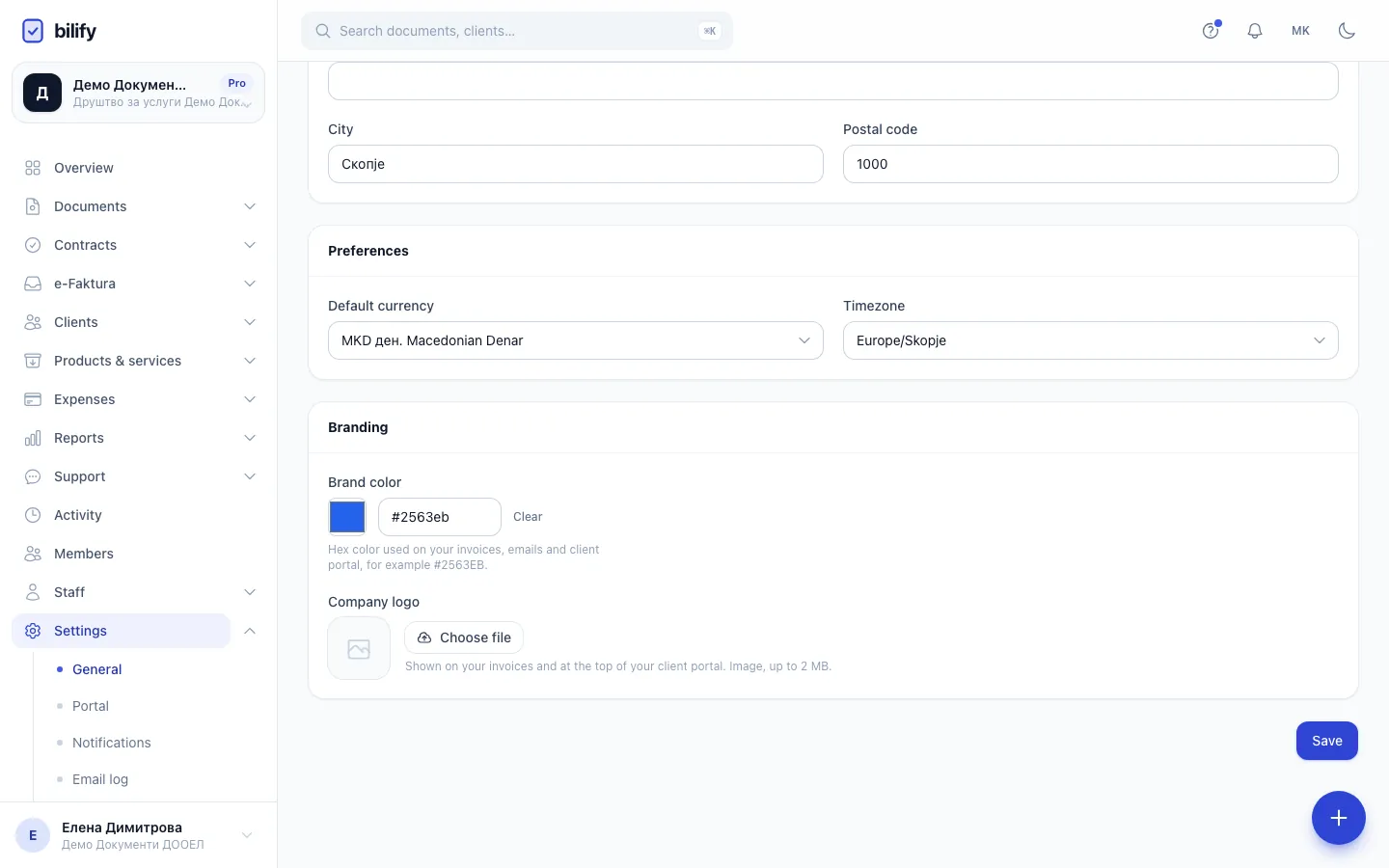
Task: Click the company logo image placeholder
Action: coord(359,649)
